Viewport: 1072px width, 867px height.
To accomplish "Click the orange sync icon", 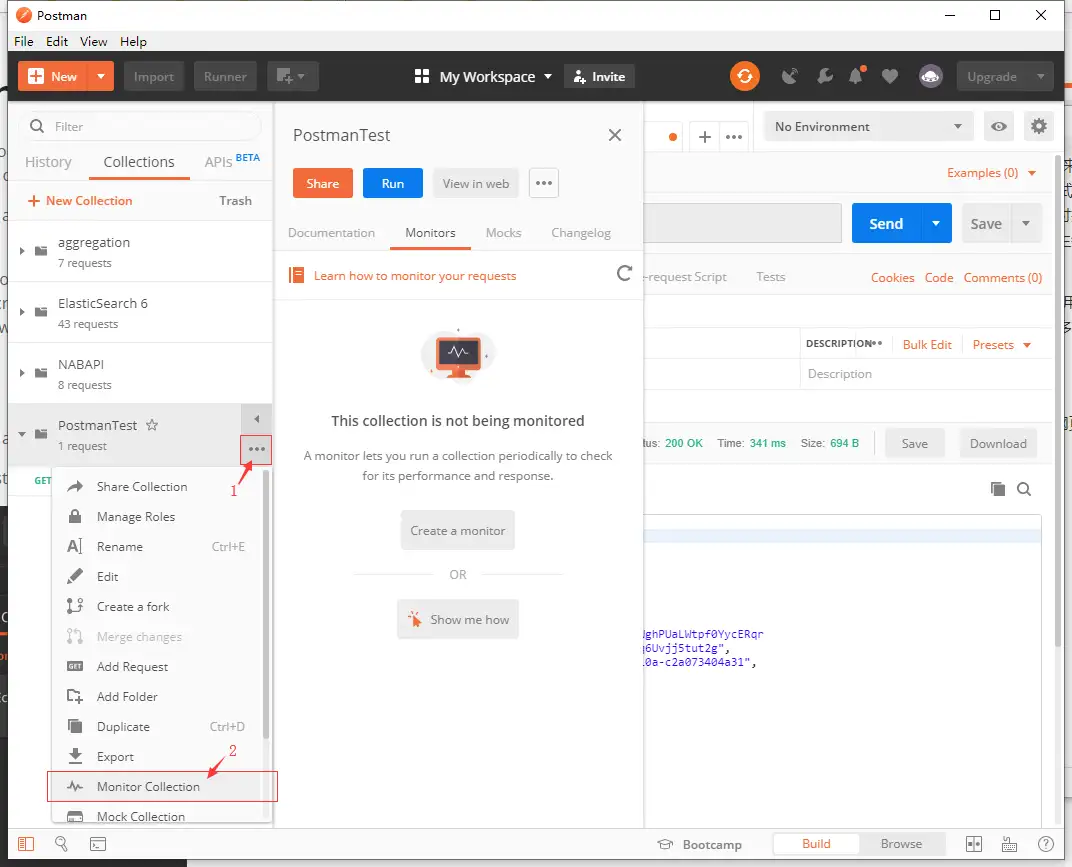I will [x=744, y=76].
